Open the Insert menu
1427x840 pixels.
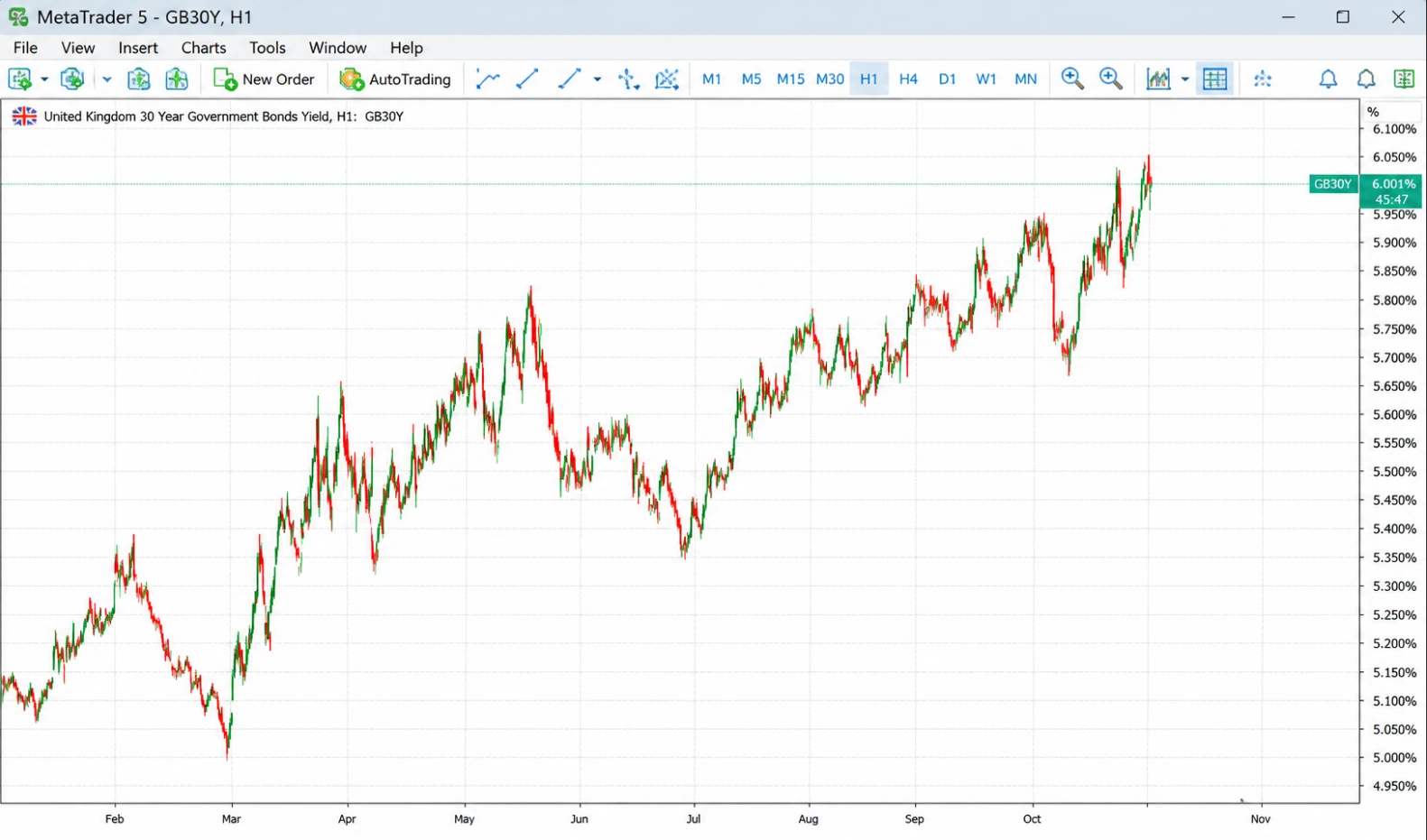pos(138,48)
